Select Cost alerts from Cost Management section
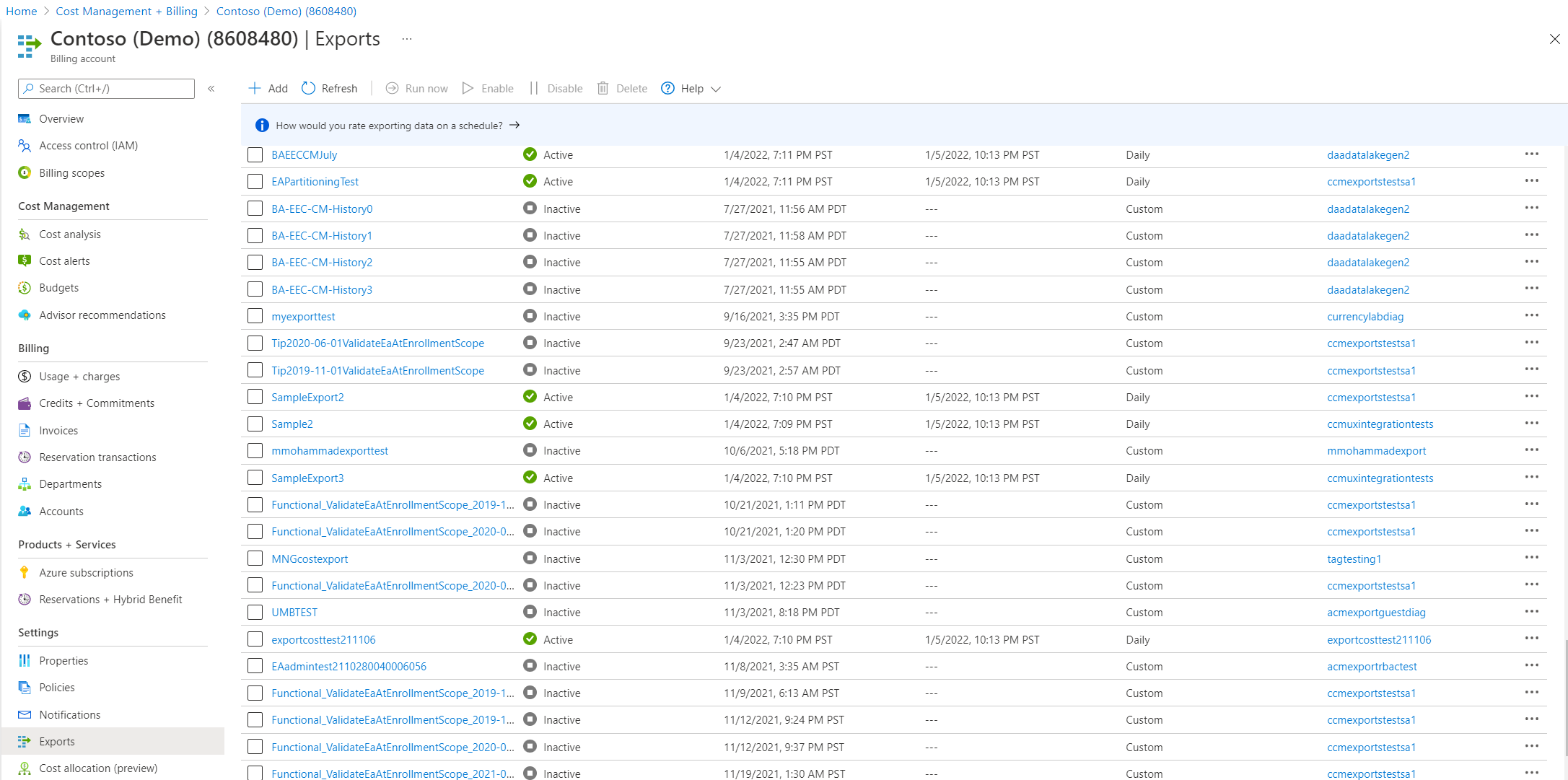This screenshot has width=1568, height=780. (64, 260)
